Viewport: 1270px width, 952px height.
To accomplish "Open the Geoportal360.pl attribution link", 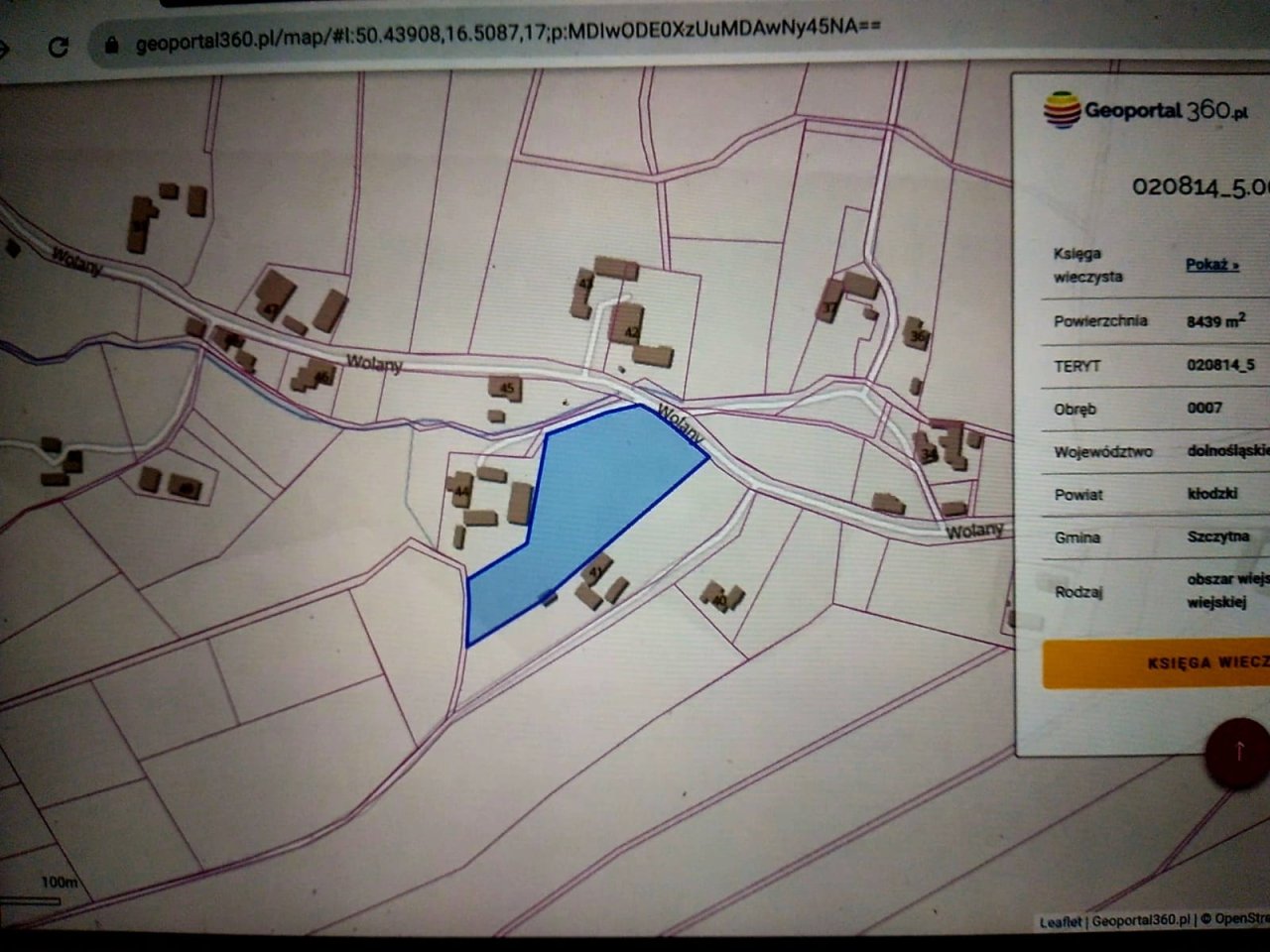I will 1139,920.
